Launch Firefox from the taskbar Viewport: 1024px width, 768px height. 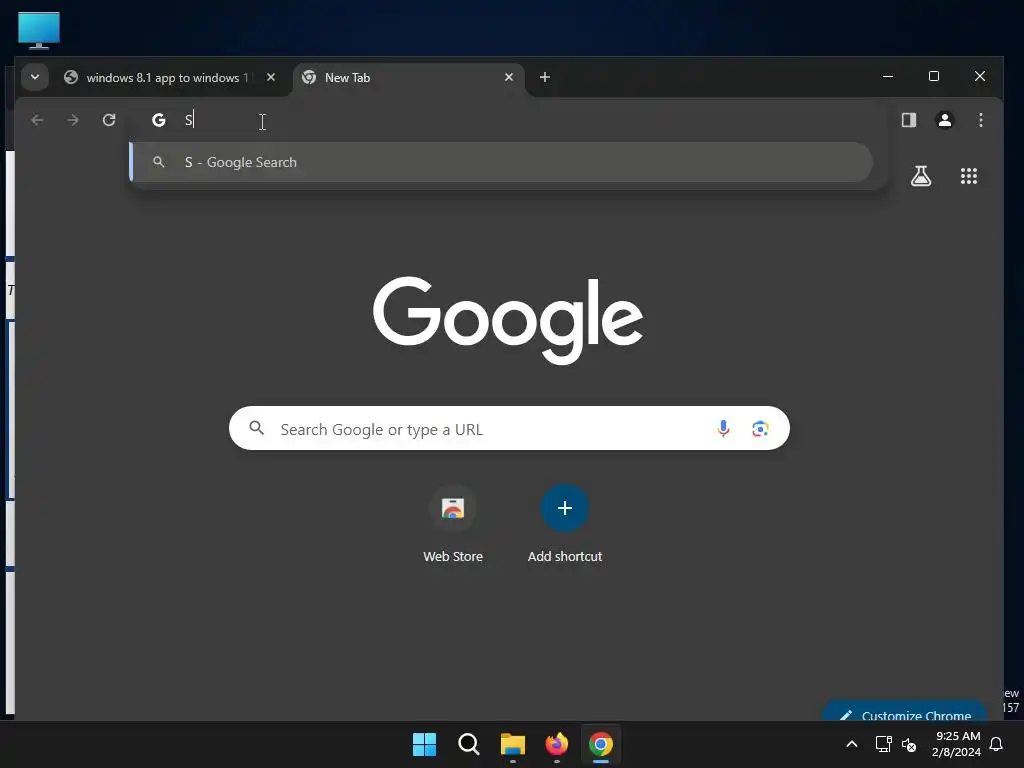(x=556, y=744)
